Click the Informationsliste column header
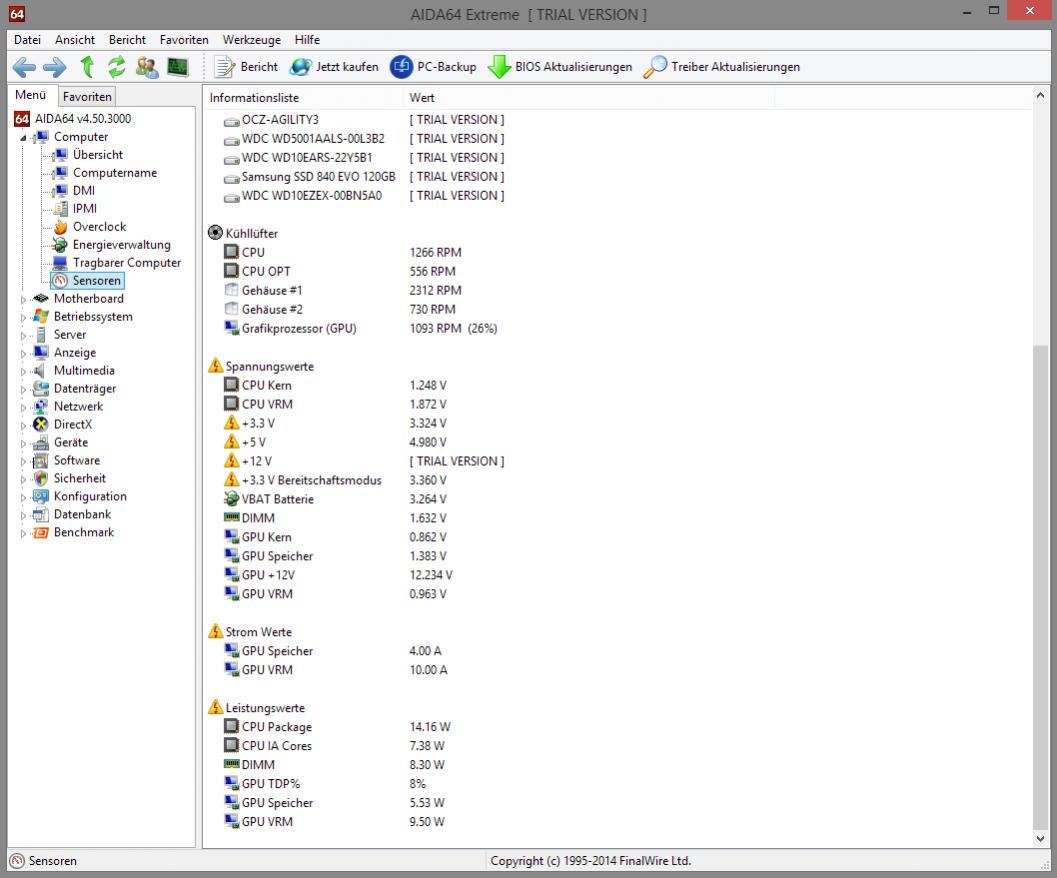This screenshot has width=1057, height=878. [x=303, y=98]
